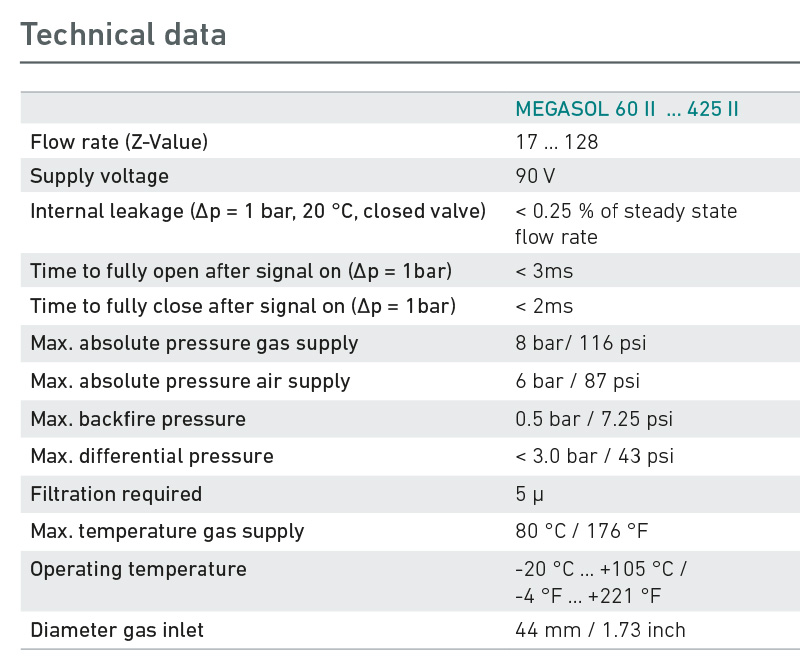Click the "Time to fully open" row label
Image resolution: width=800 pixels, height=663 pixels.
241,271
